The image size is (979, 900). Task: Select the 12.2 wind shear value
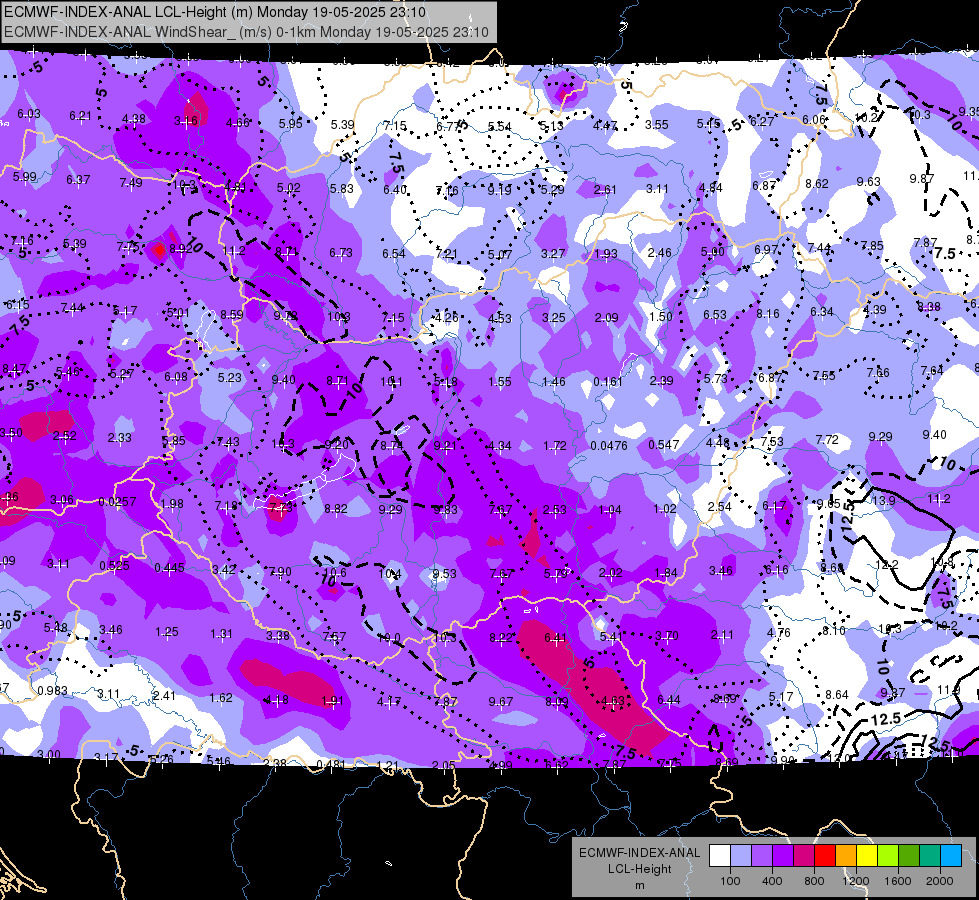[887, 565]
